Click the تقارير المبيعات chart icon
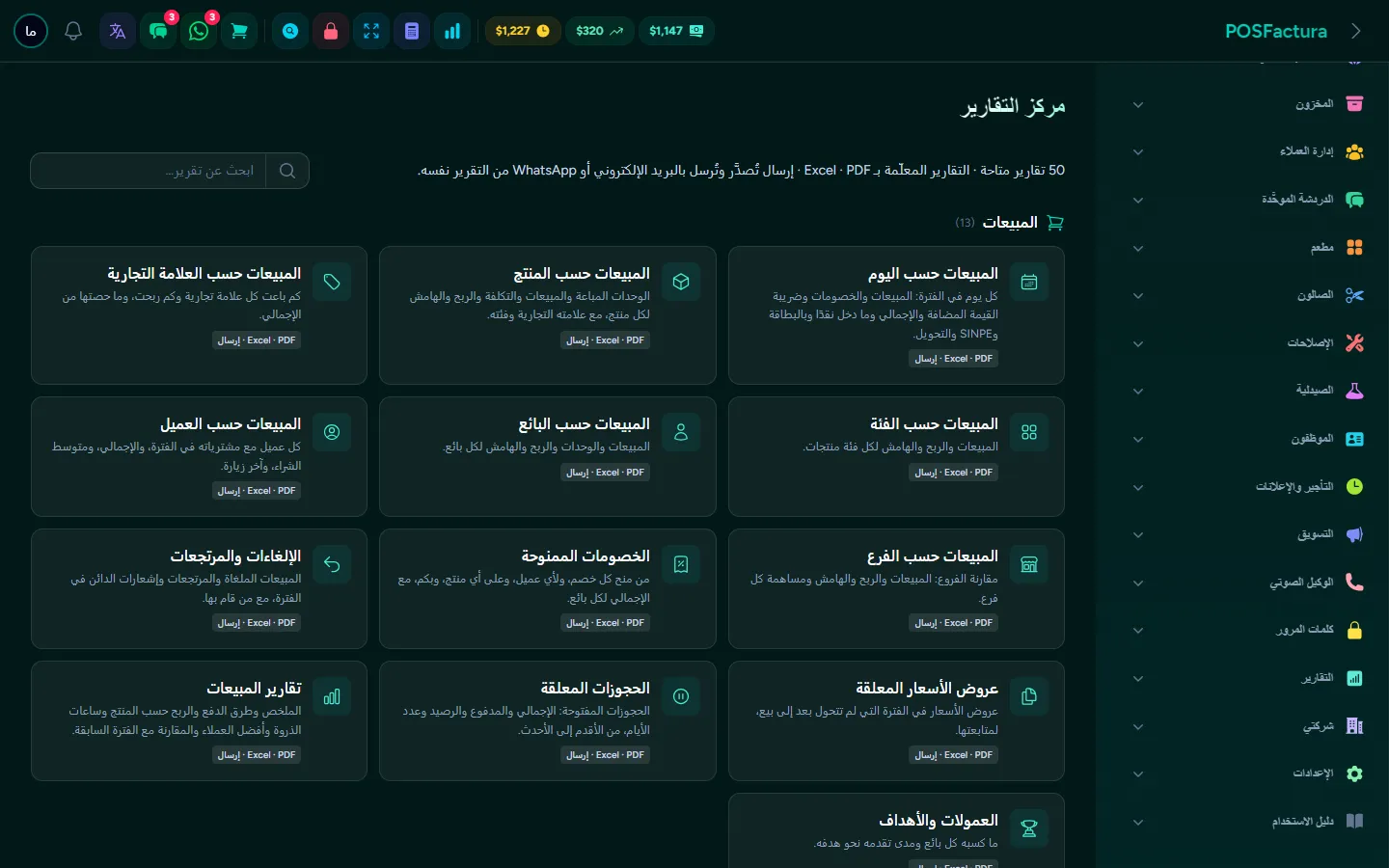 (332, 696)
